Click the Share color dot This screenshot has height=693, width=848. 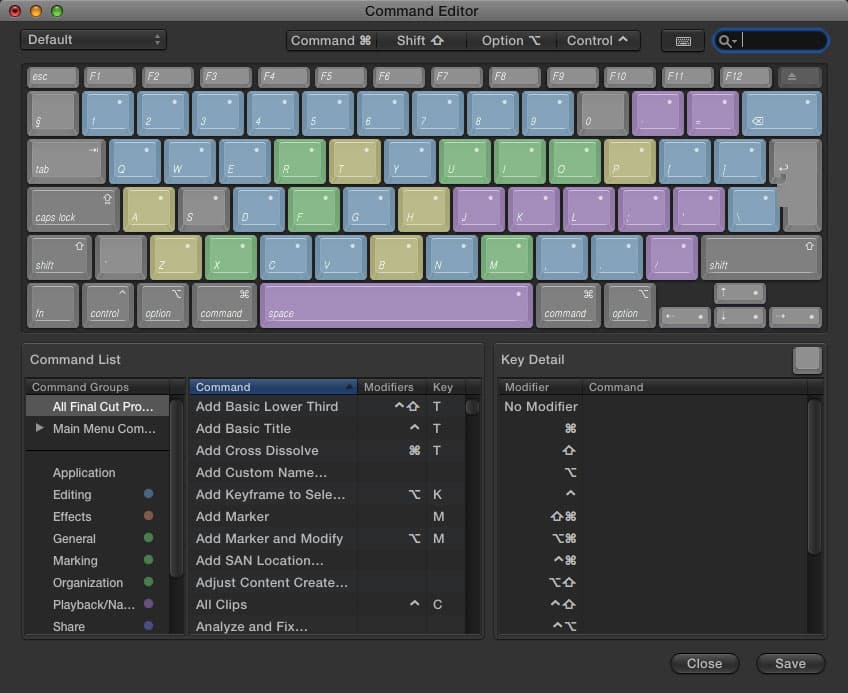[149, 625]
